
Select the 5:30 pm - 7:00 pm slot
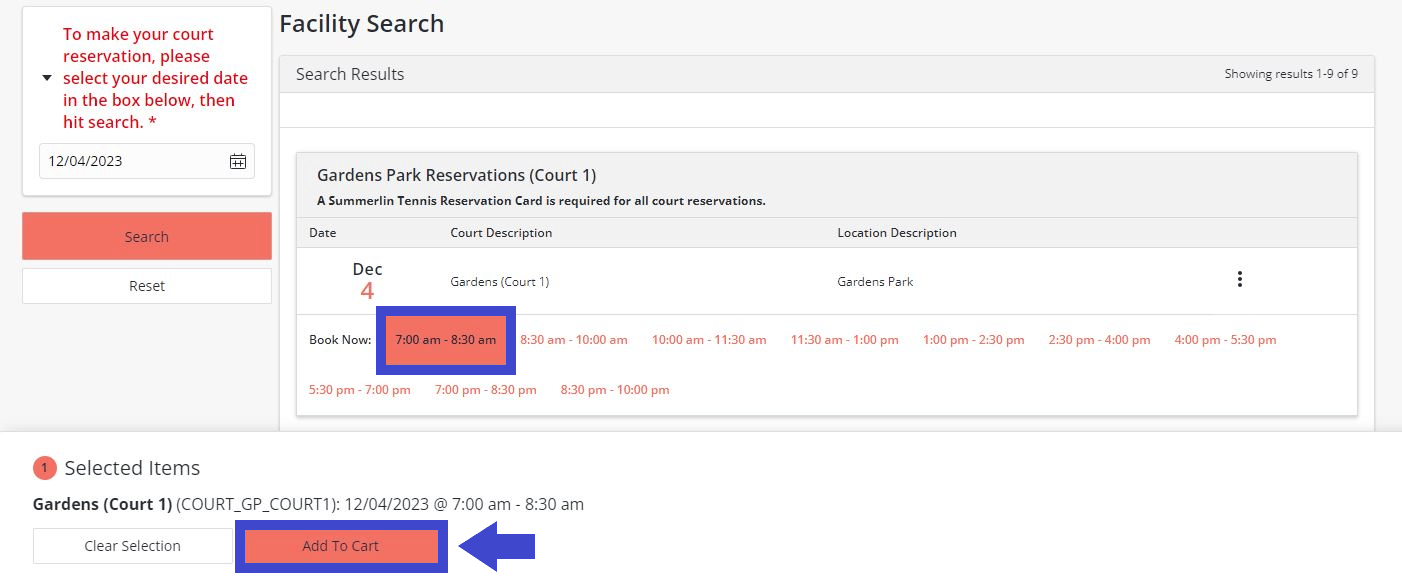[360, 390]
